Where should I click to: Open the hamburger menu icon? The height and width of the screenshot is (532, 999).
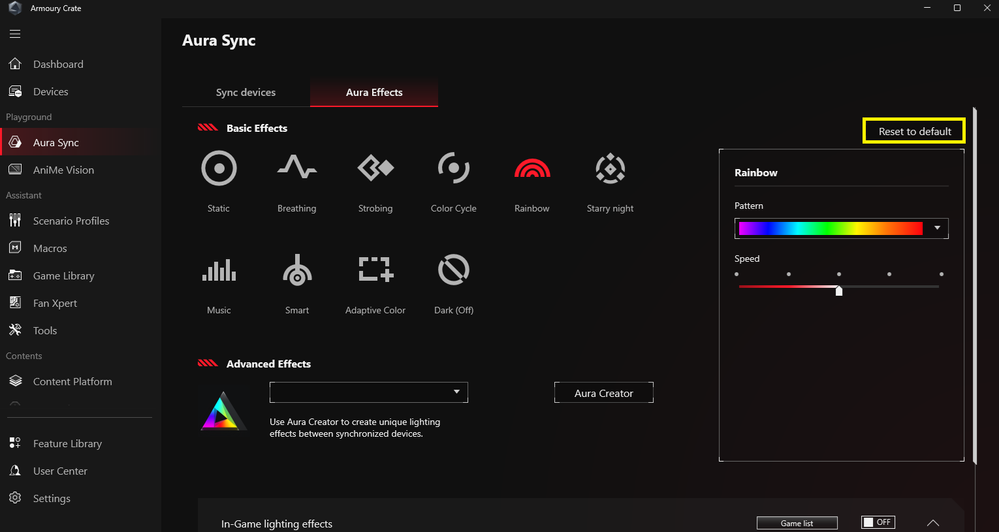pos(15,34)
